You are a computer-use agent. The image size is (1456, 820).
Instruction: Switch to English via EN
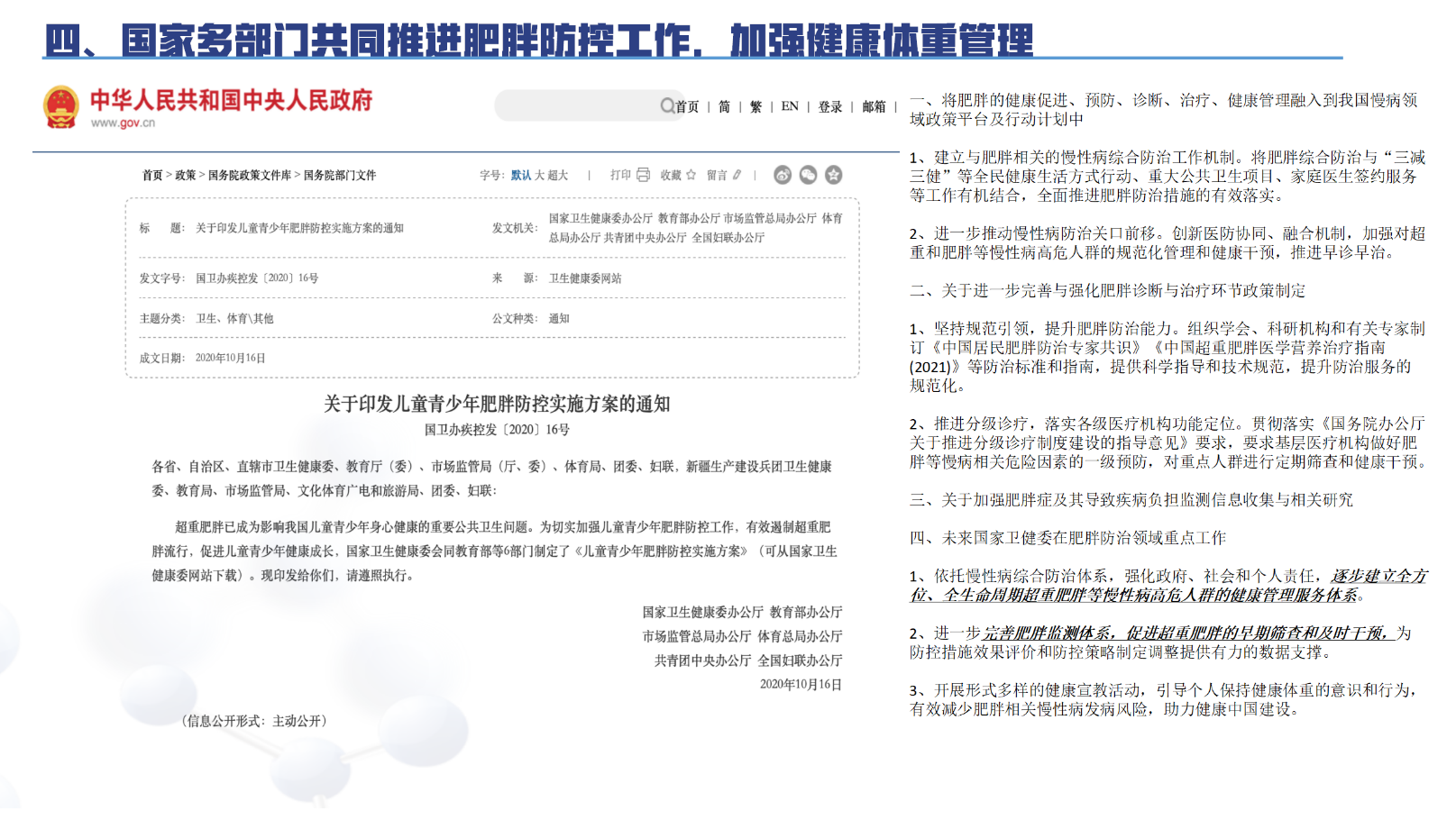[x=790, y=106]
